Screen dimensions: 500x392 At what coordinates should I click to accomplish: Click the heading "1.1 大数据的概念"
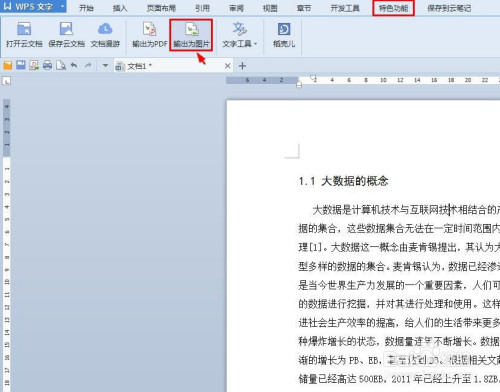[343, 181]
